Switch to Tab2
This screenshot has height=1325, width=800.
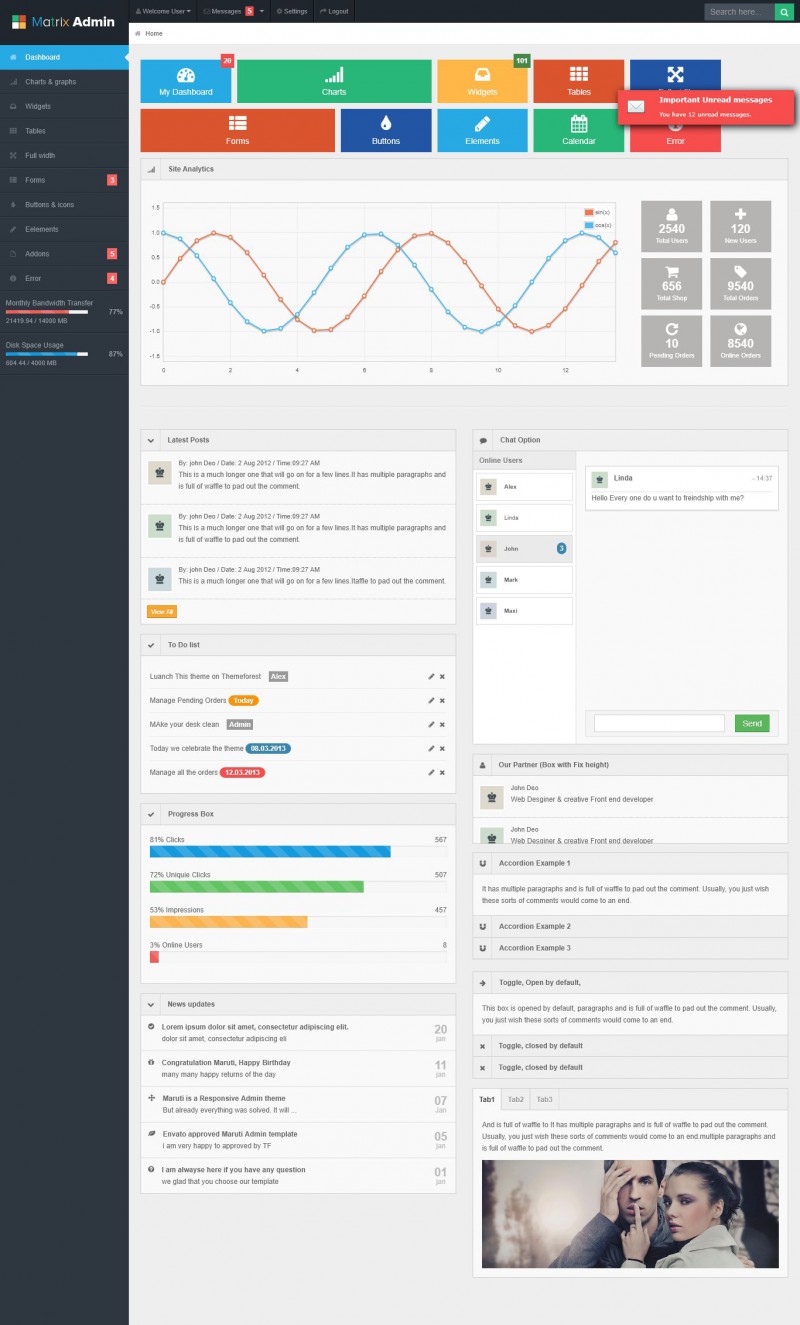pyautogui.click(x=516, y=1099)
